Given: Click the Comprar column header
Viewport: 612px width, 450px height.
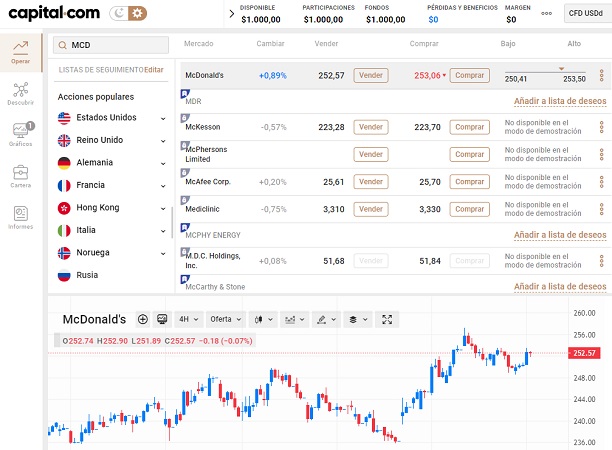Looking at the screenshot, I should coord(424,44).
